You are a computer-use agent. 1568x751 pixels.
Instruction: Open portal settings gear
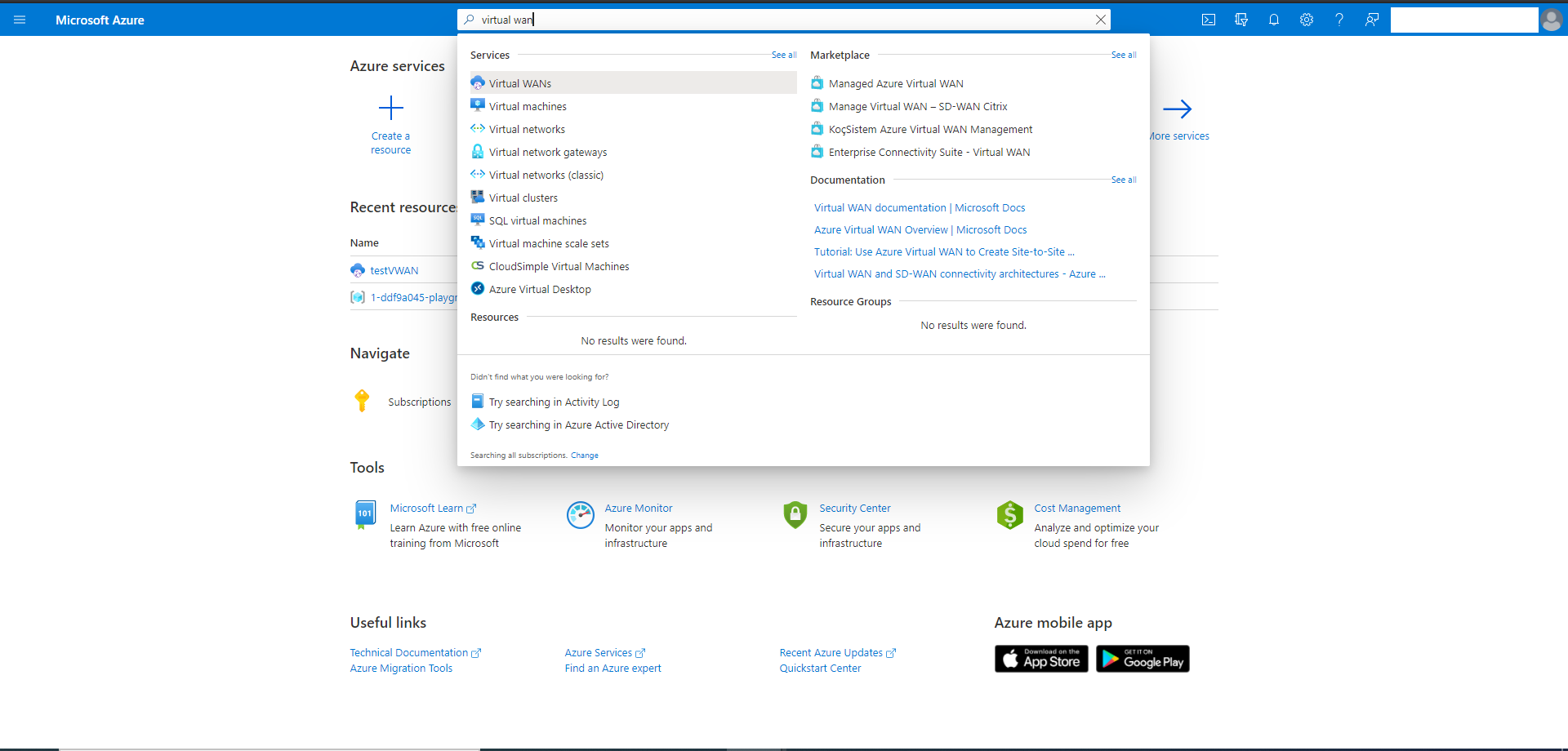coord(1307,20)
